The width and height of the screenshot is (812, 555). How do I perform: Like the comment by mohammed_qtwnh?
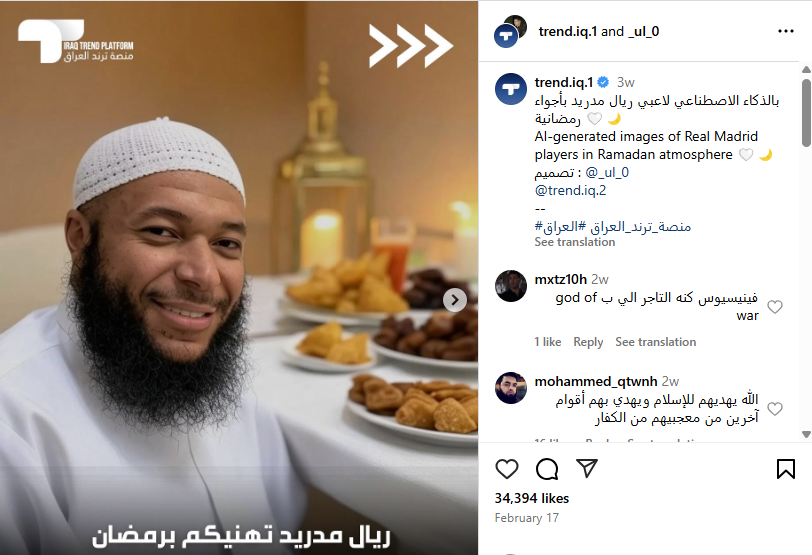pos(775,408)
